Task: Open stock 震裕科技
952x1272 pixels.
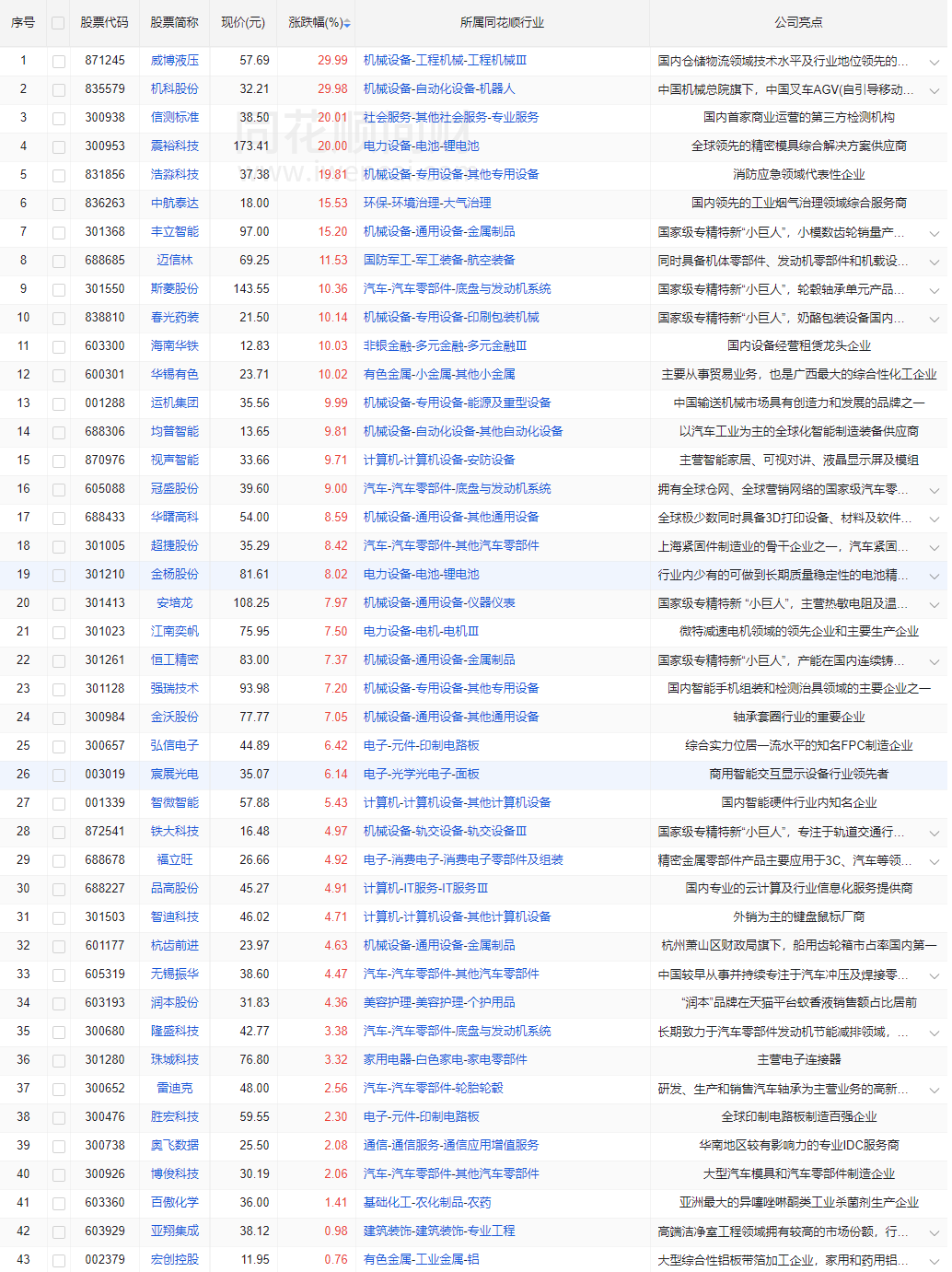Action: pyautogui.click(x=175, y=146)
